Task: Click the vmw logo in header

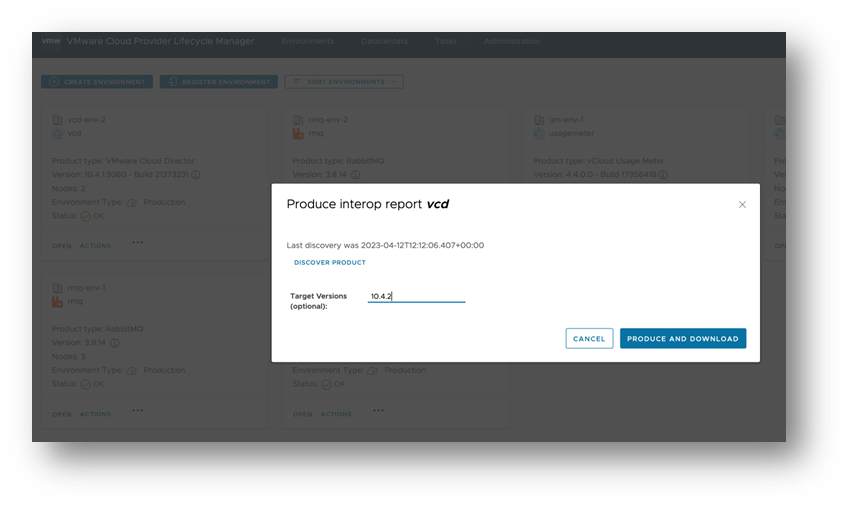Action: tap(51, 41)
